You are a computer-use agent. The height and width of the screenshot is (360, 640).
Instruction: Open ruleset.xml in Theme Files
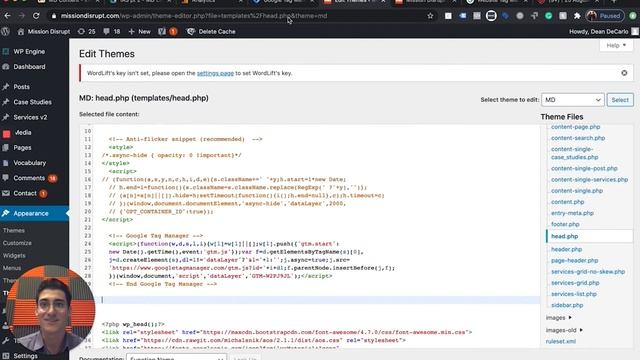(560, 341)
